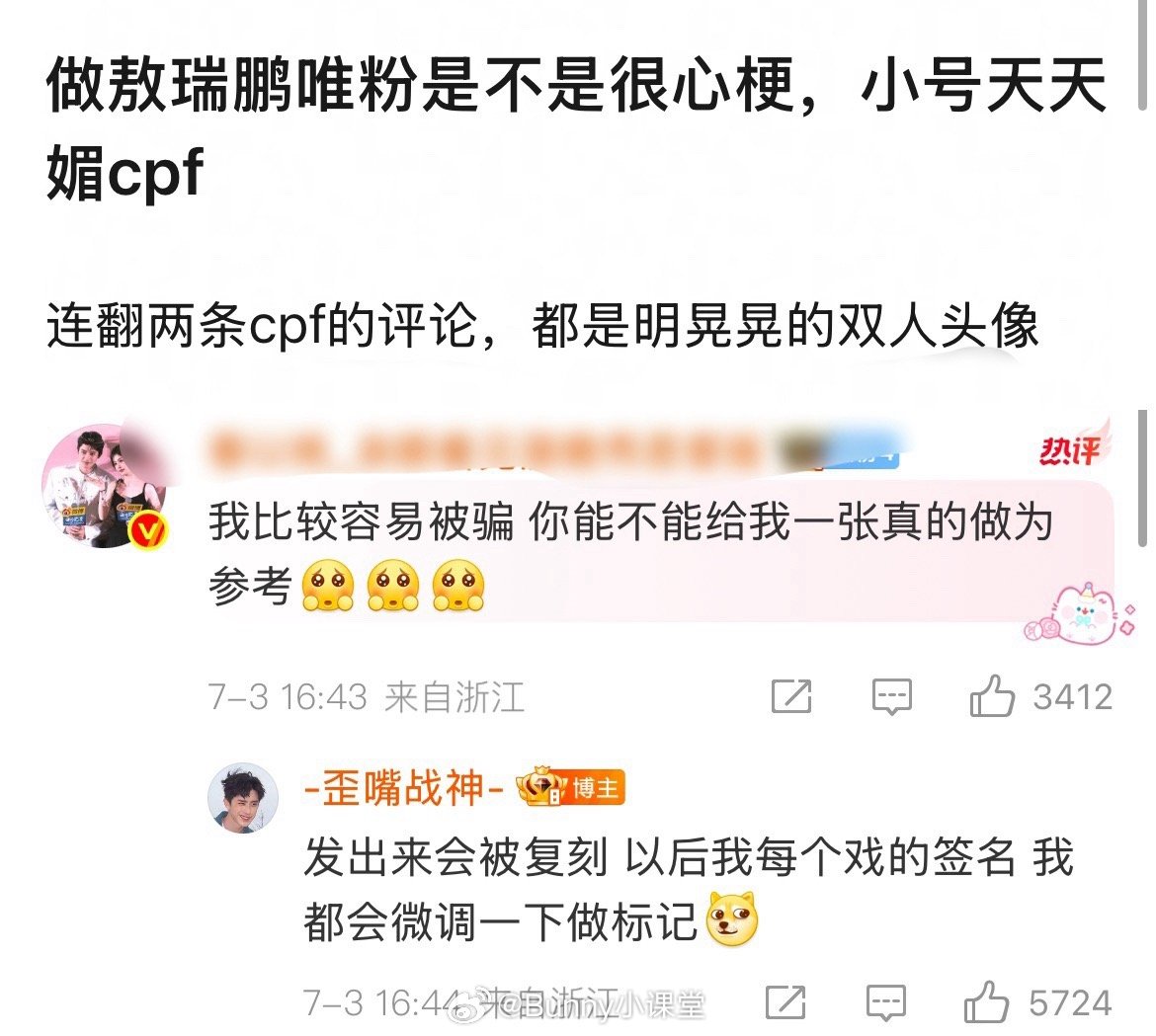Like the reply with 5724 likes
The width and height of the screenshot is (1156, 1036).
(x=986, y=1002)
